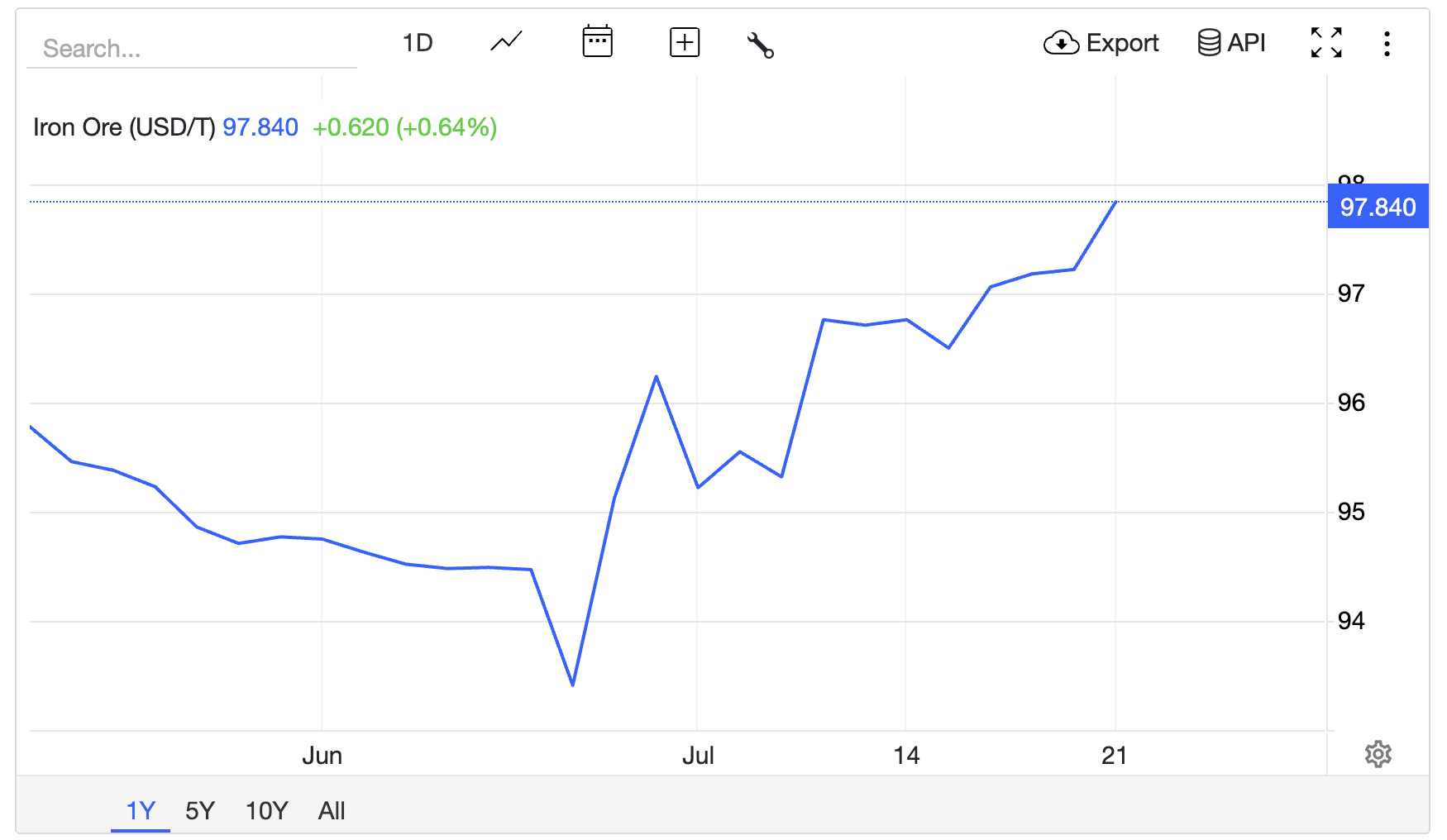Click the Iron Ore (USD/T) title

click(x=124, y=127)
